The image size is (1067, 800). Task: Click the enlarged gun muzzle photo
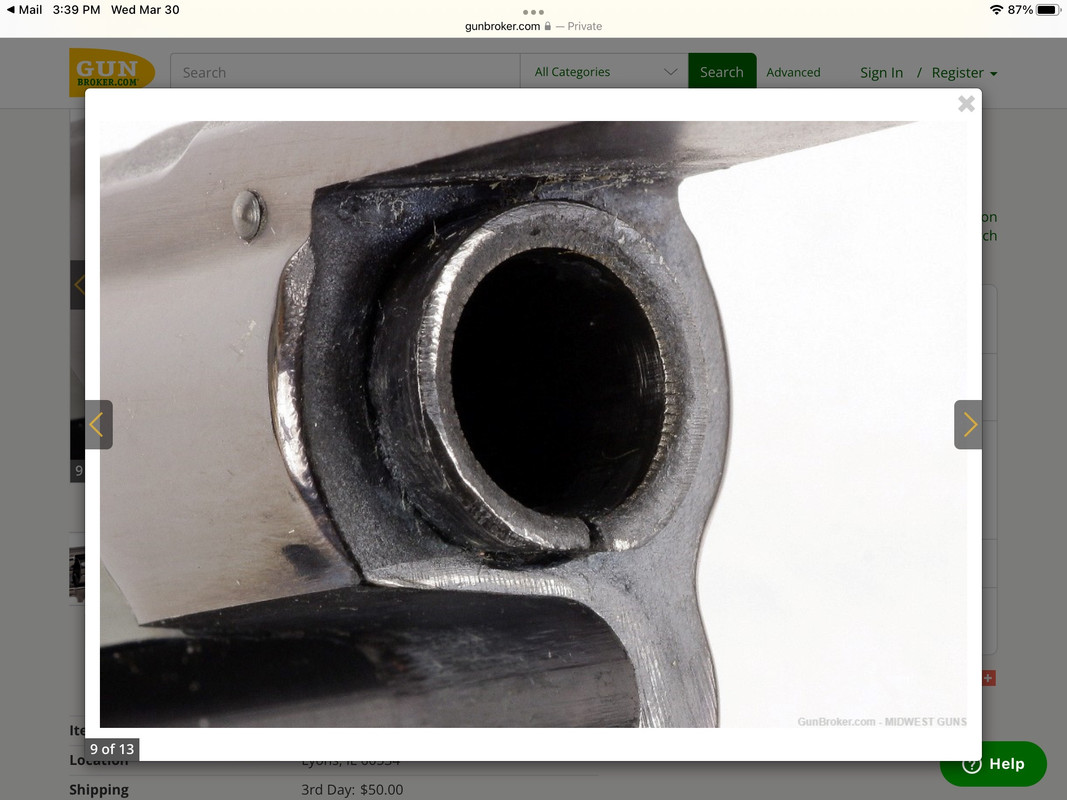point(534,424)
